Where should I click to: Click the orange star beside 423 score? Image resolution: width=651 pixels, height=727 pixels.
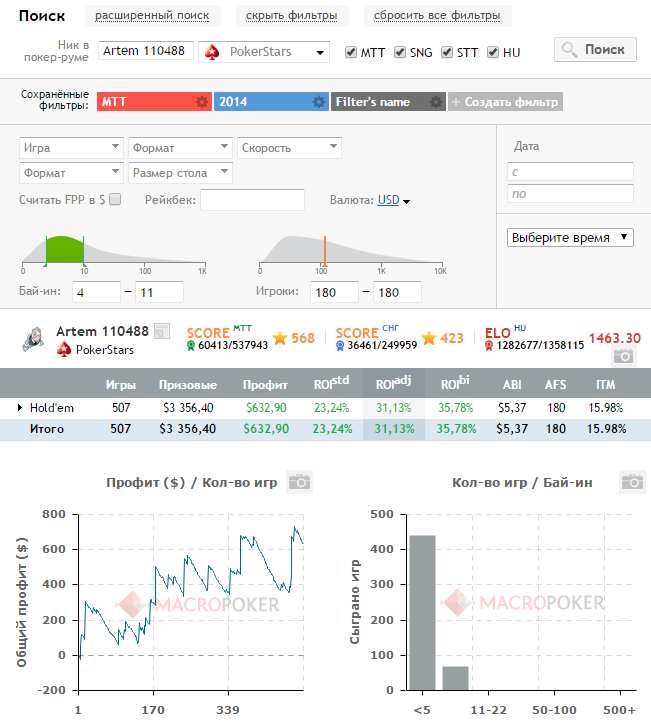(x=429, y=338)
